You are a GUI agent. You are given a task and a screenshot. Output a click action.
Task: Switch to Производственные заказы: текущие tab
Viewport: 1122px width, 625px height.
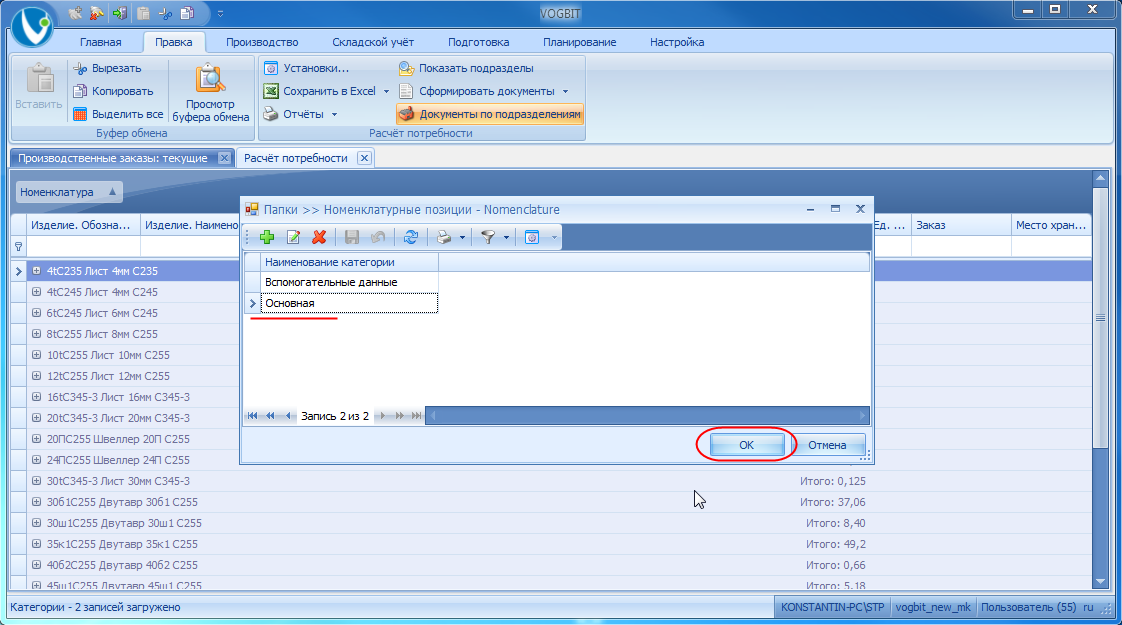click(113, 158)
